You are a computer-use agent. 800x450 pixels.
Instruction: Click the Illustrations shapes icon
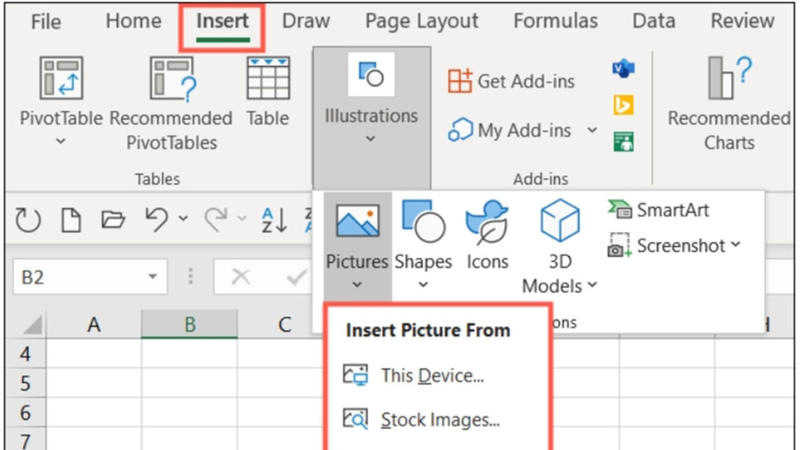[371, 74]
